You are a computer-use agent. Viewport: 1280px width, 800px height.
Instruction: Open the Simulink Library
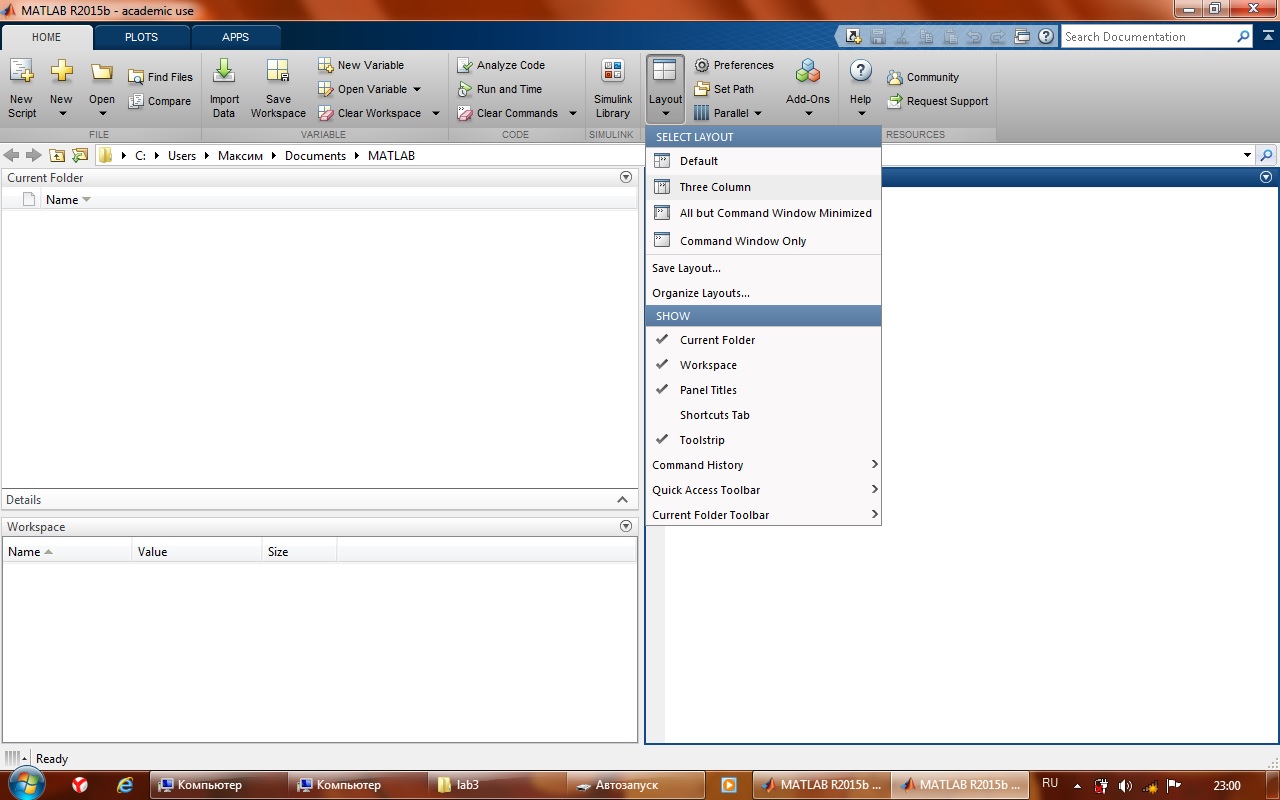click(x=613, y=88)
